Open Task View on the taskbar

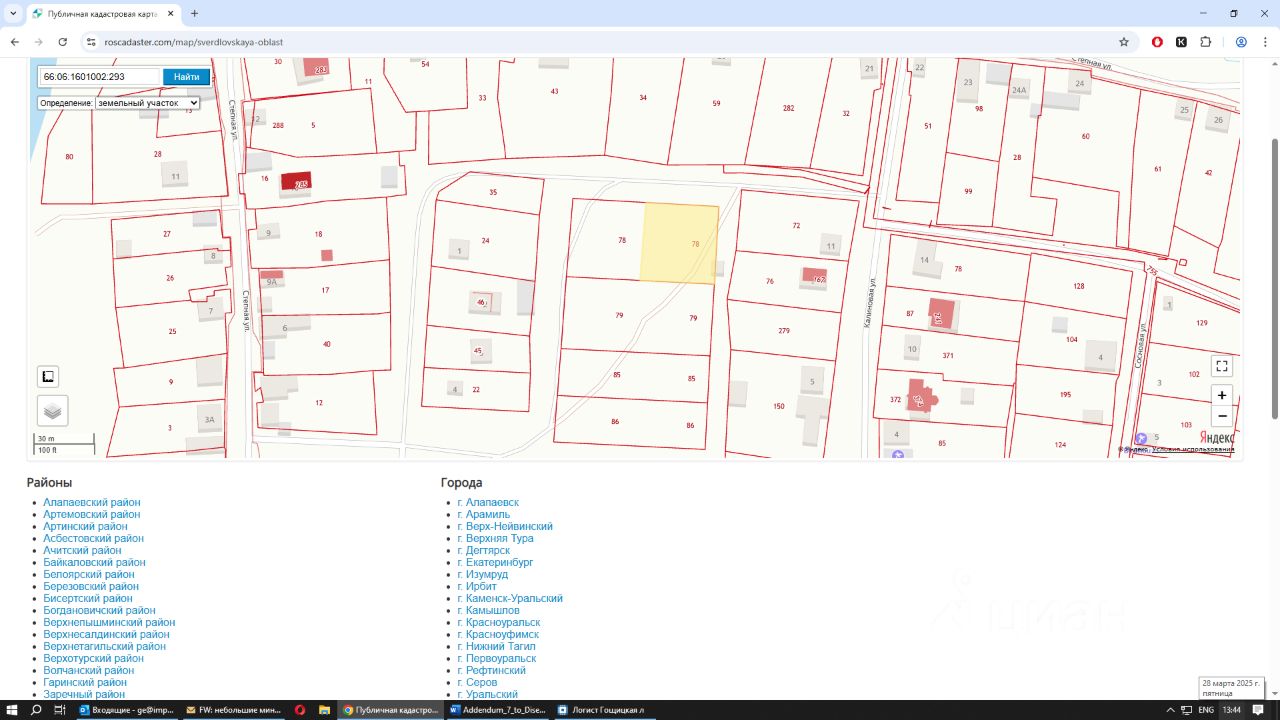tap(60, 710)
